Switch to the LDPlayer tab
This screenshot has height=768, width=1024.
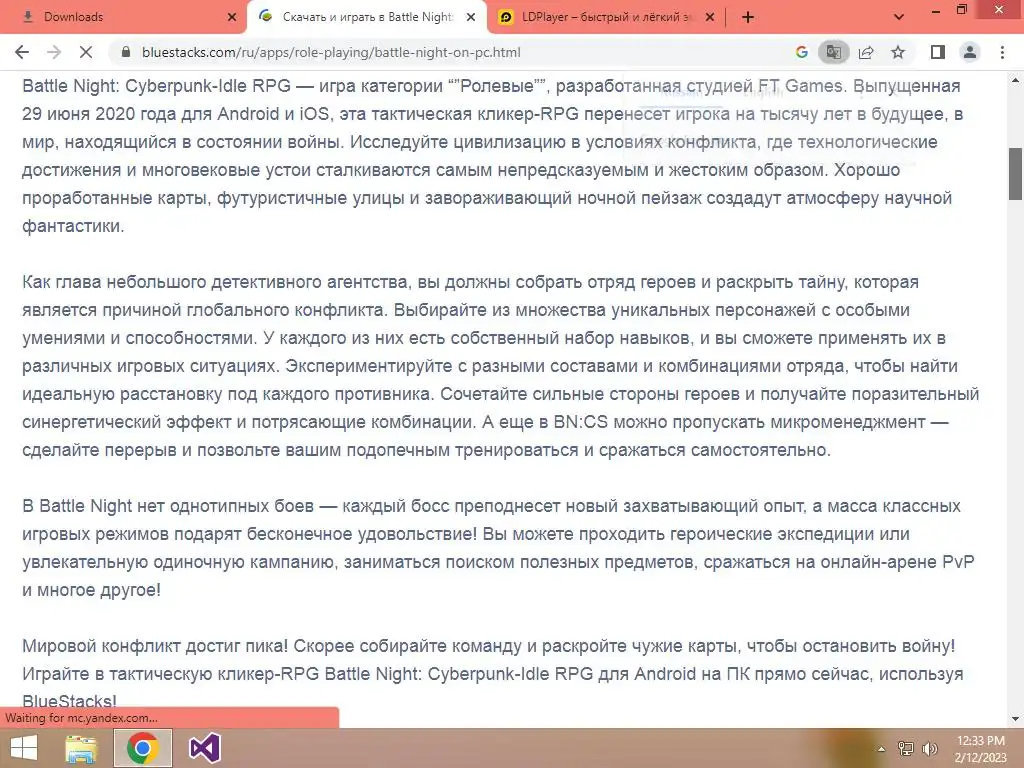click(607, 17)
